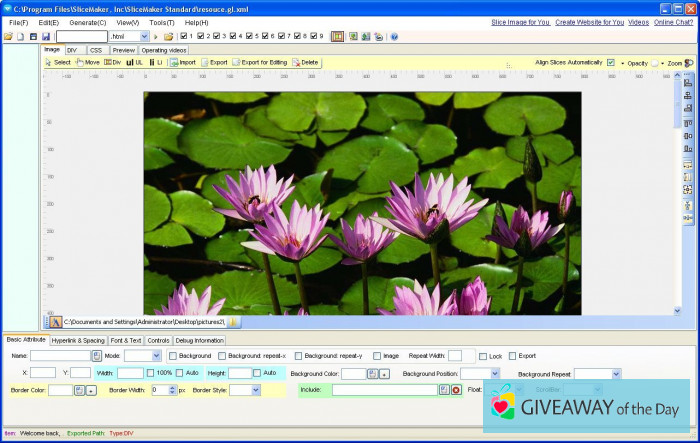The height and width of the screenshot is (443, 700).
Task: Click the blue save disk icon
Action: click(x=46, y=36)
